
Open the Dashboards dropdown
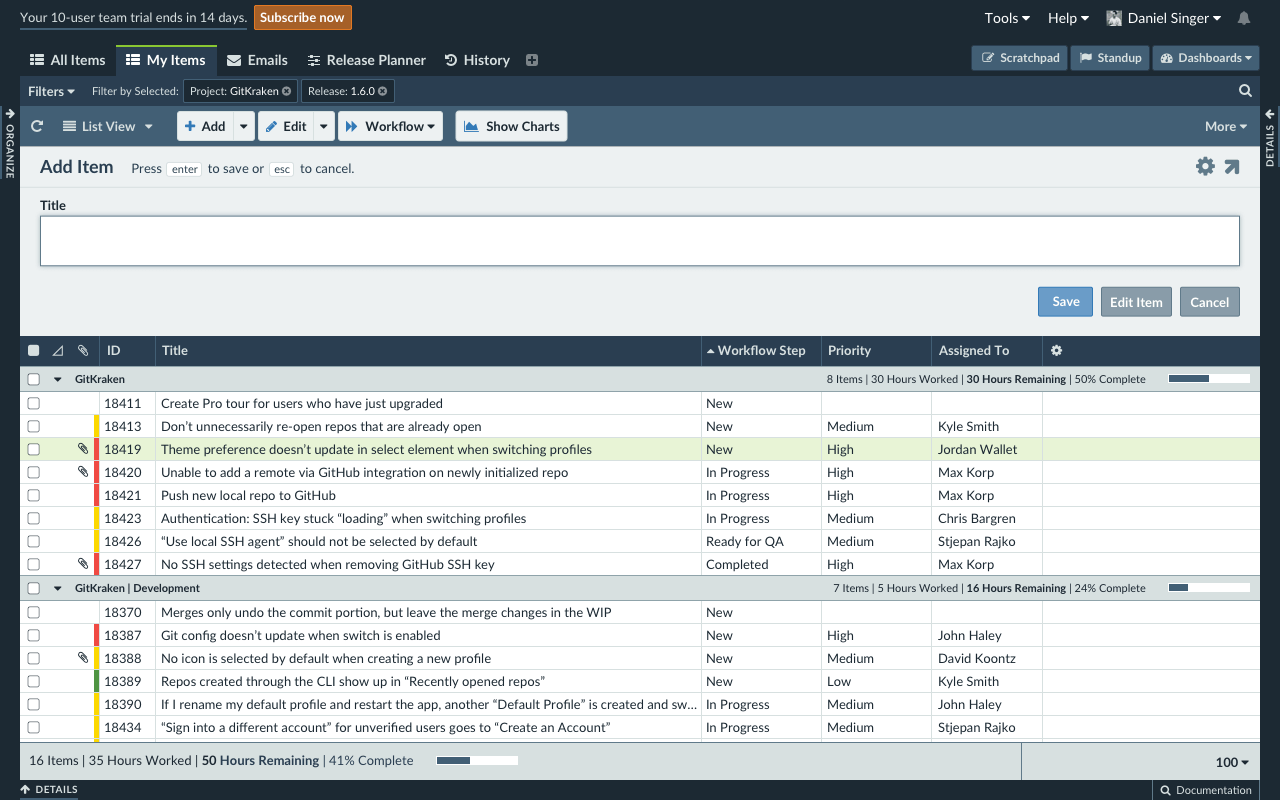pyautogui.click(x=1206, y=58)
